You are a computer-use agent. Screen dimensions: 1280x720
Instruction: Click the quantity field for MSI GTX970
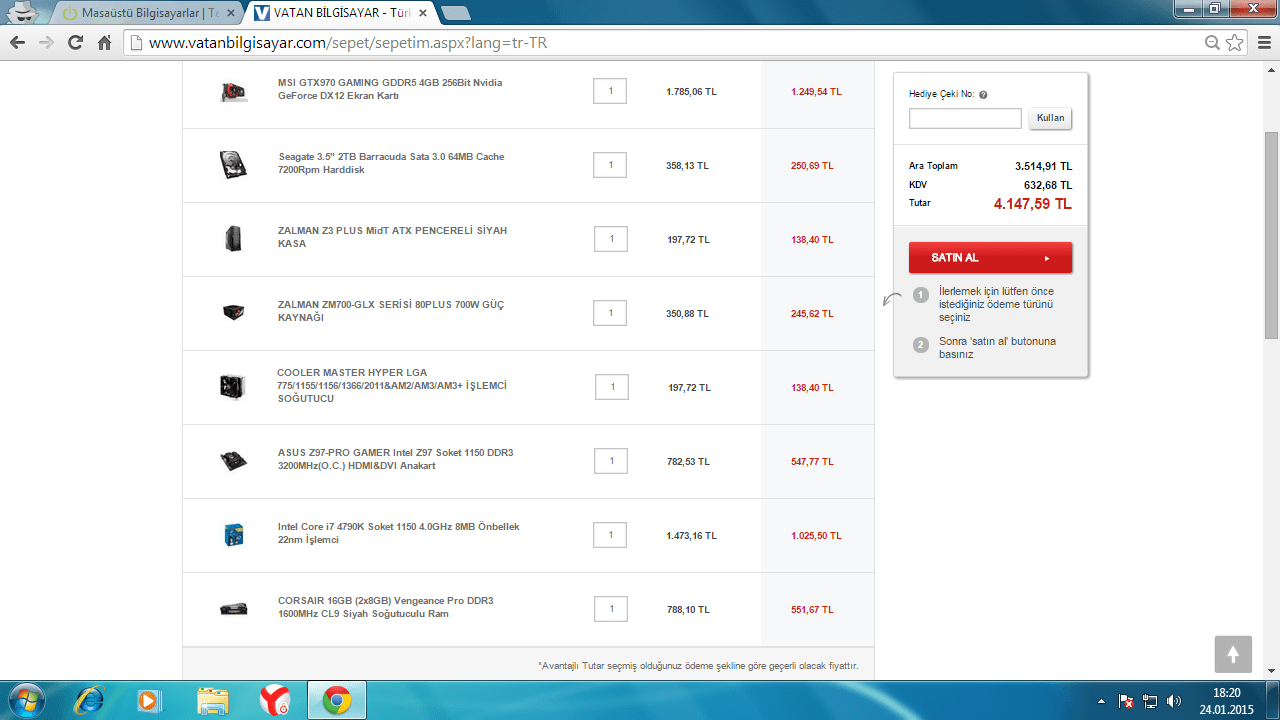tap(610, 91)
